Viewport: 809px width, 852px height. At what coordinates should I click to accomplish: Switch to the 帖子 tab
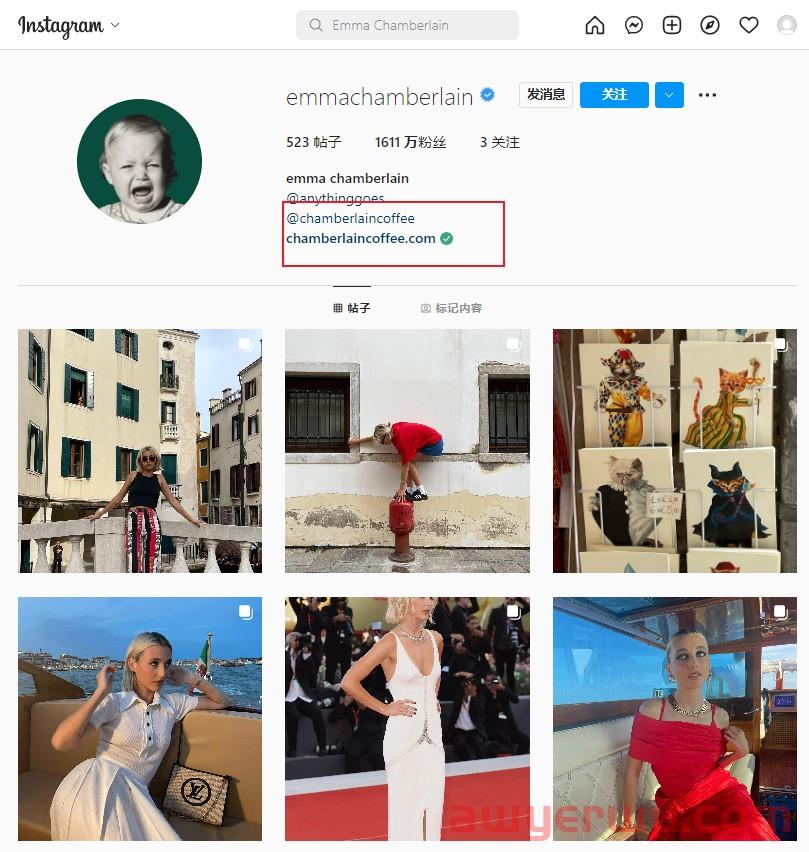pos(352,308)
